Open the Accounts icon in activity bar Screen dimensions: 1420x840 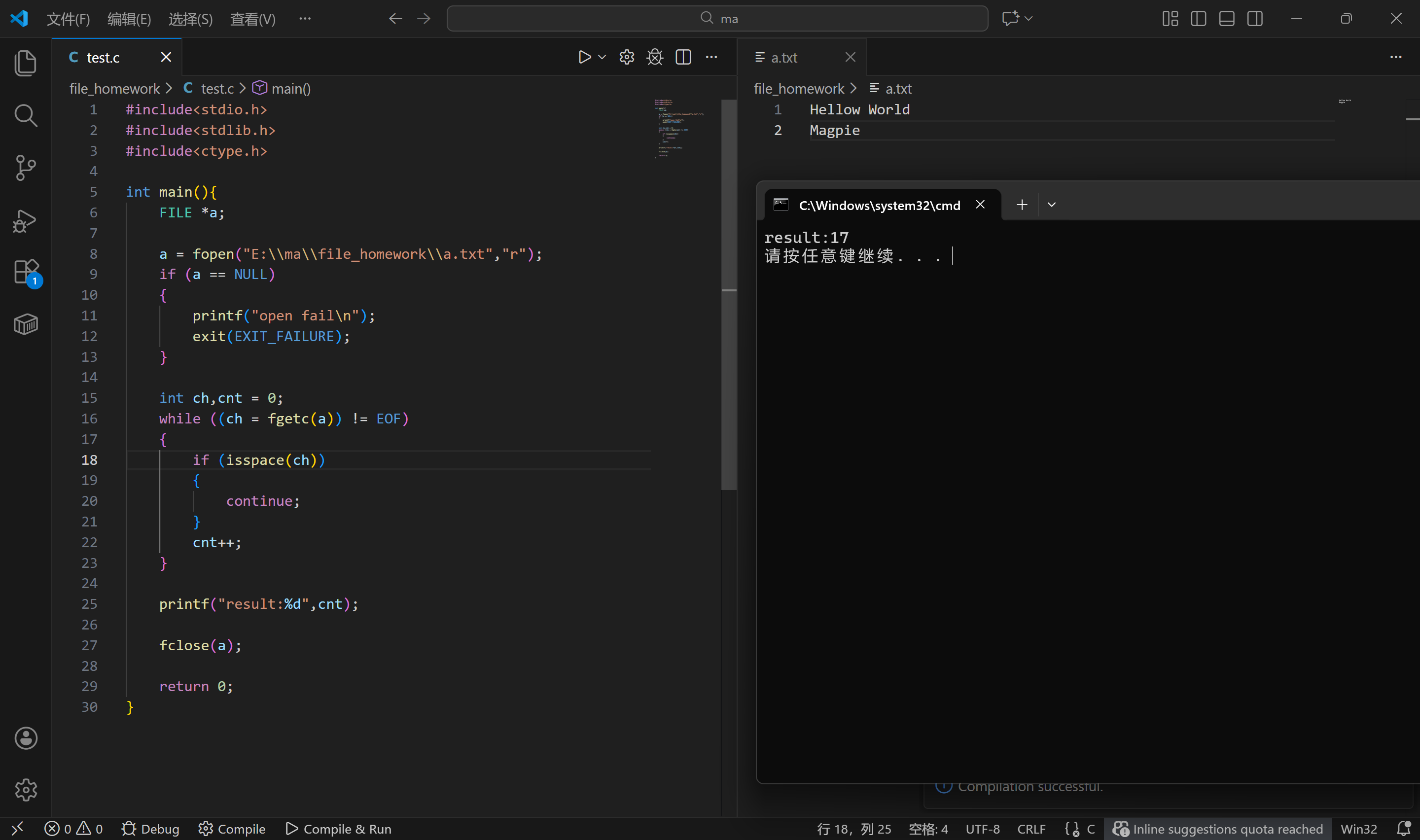(26, 738)
